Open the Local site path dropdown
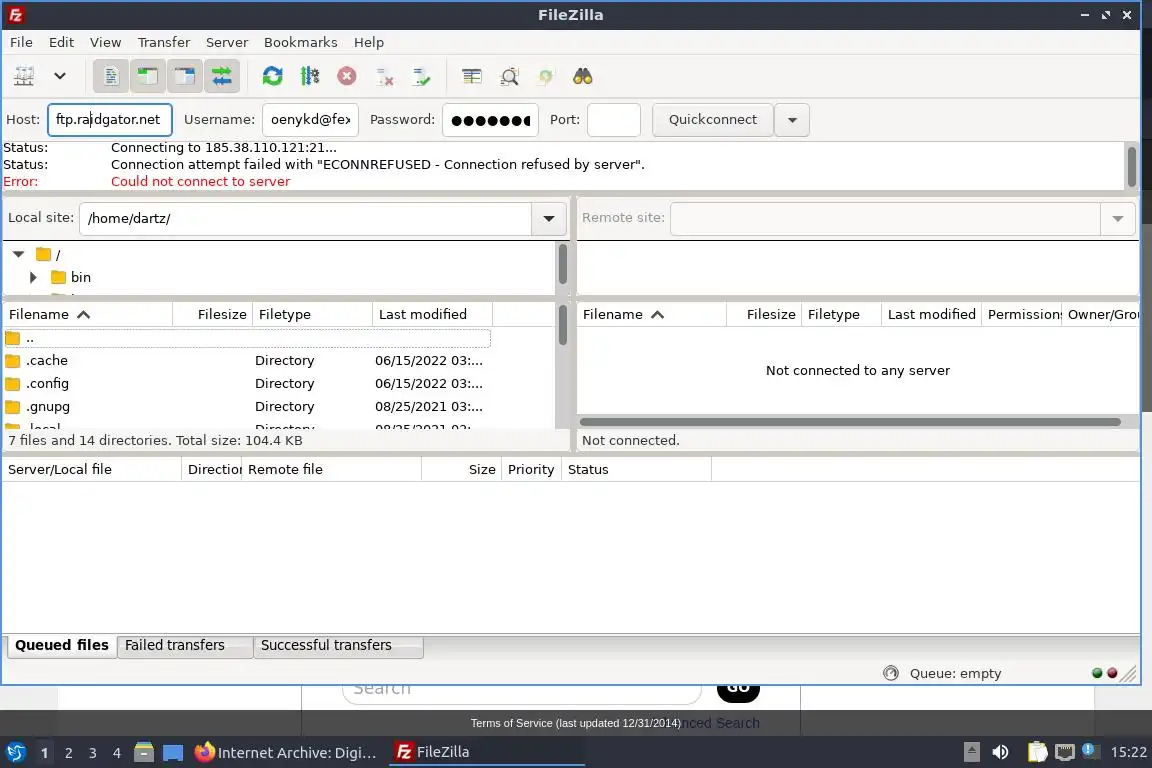 click(x=549, y=218)
